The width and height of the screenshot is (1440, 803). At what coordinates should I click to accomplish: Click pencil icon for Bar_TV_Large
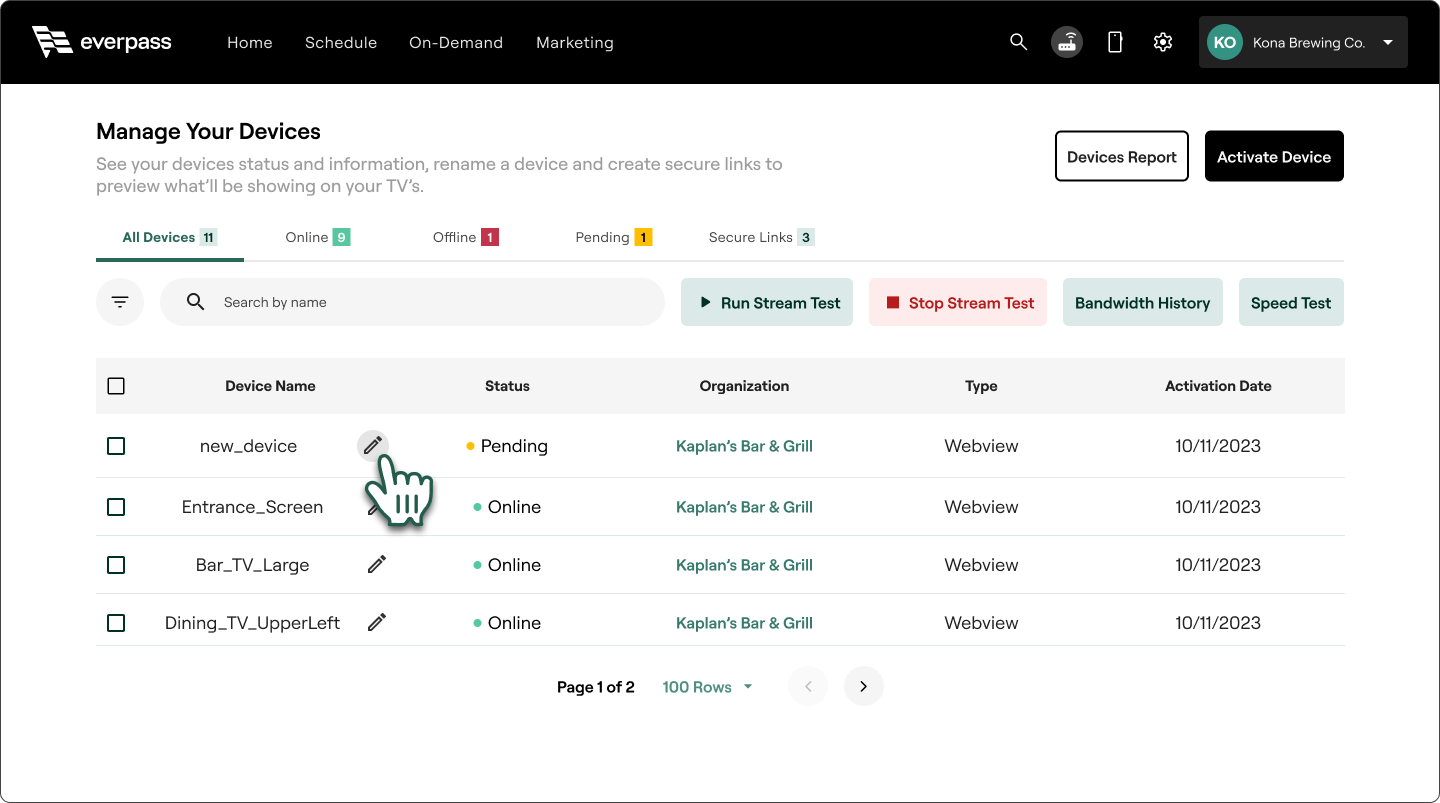377,564
